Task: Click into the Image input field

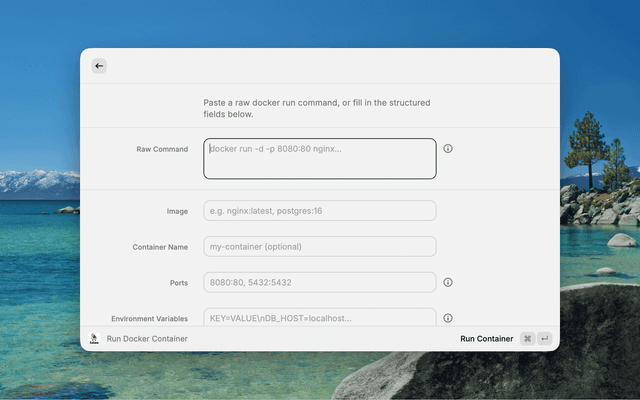Action: (x=320, y=211)
